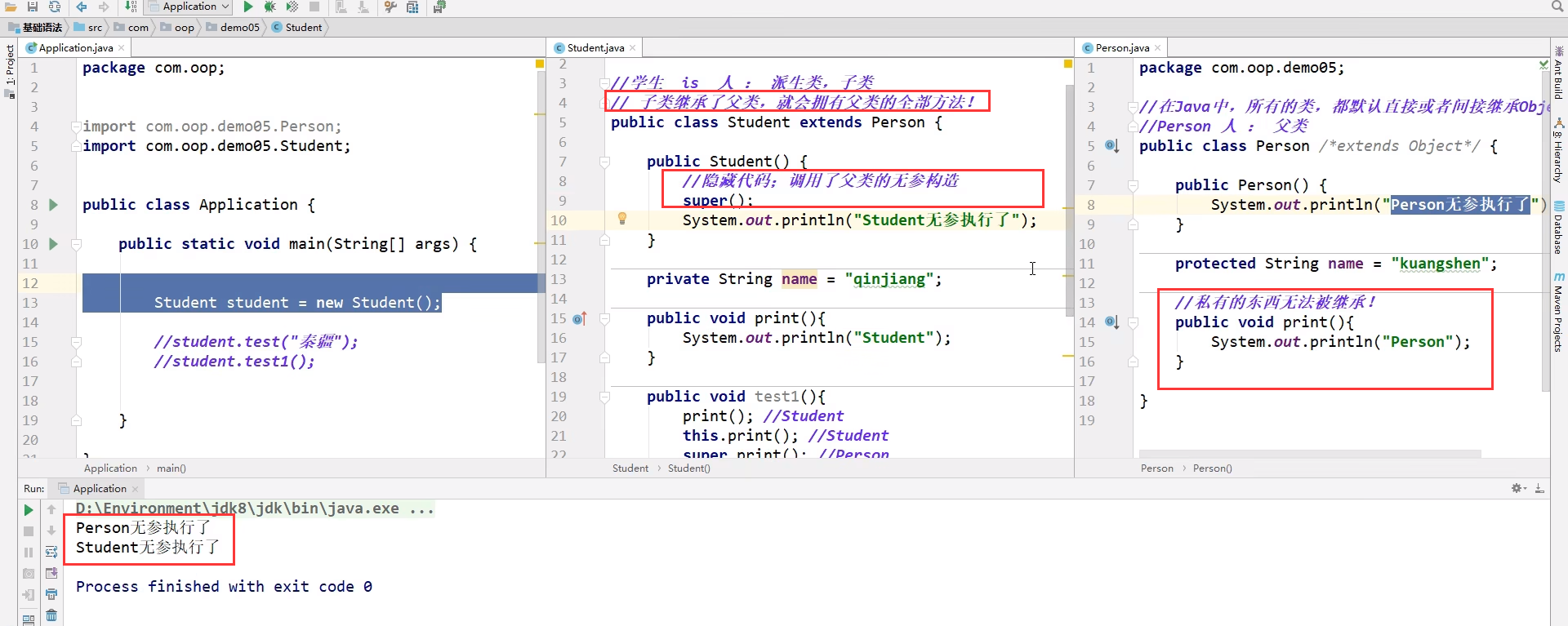1568x626 pixels.
Task: Select the oop breadcrumb folder
Action: pyautogui.click(x=177, y=27)
